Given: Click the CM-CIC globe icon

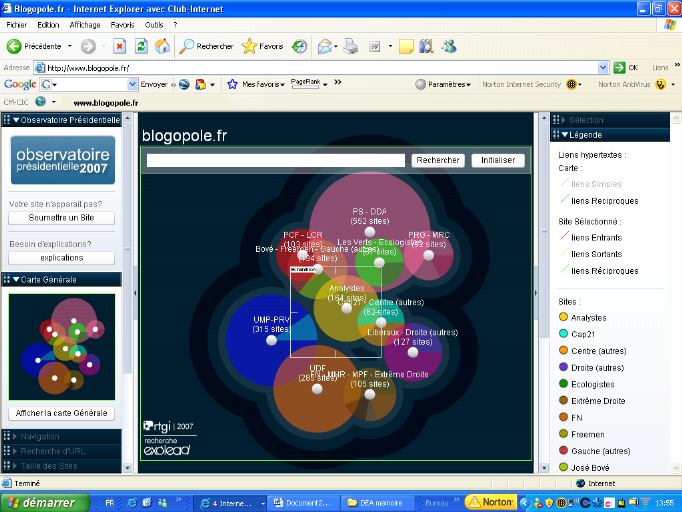Looking at the screenshot, I should [40, 101].
